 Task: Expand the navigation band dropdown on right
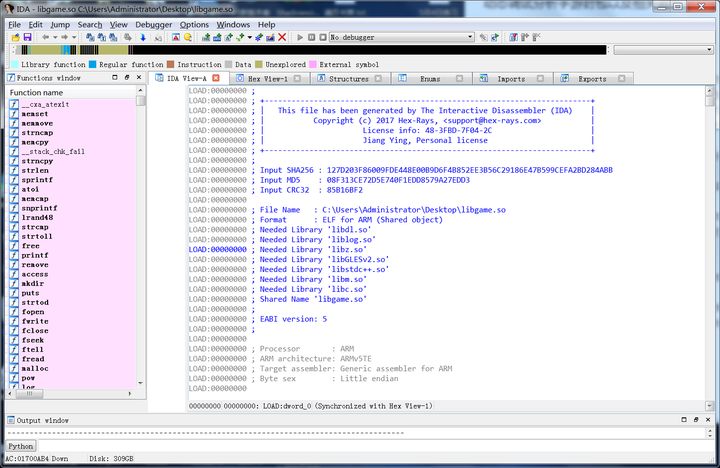(x=709, y=49)
